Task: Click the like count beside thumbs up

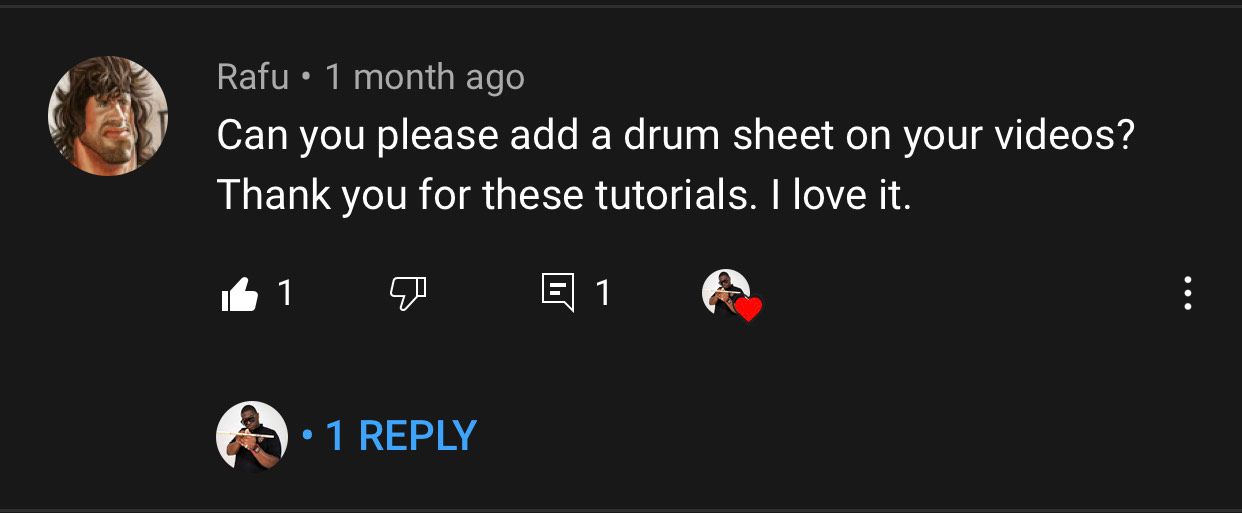Action: (285, 293)
